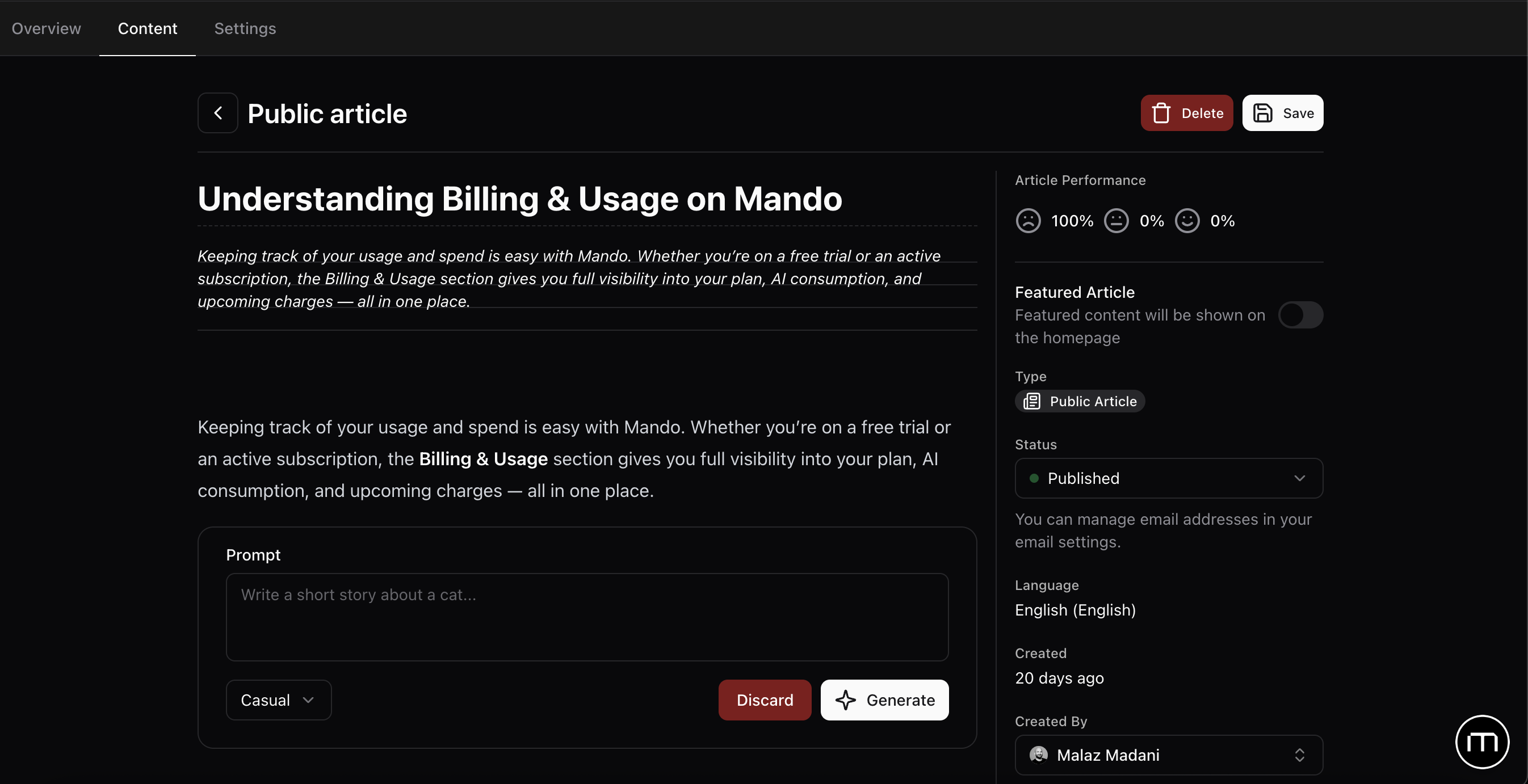Screen dimensions: 1528x784
Task: Go back using the left chevron icon
Action: coord(218,113)
